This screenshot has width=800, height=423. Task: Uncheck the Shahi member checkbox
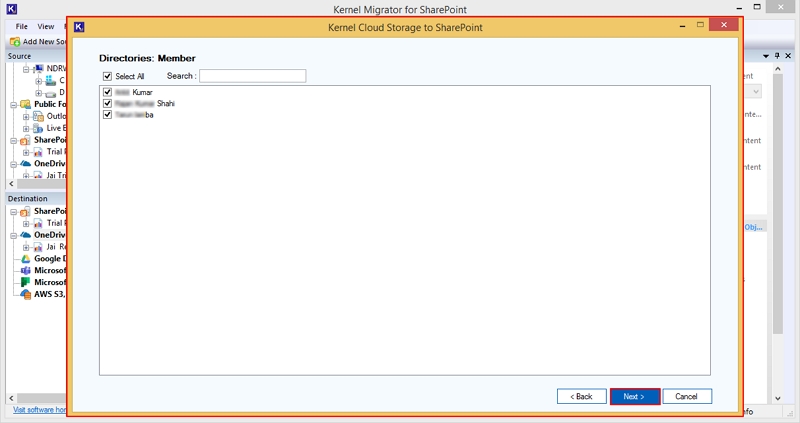(107, 103)
